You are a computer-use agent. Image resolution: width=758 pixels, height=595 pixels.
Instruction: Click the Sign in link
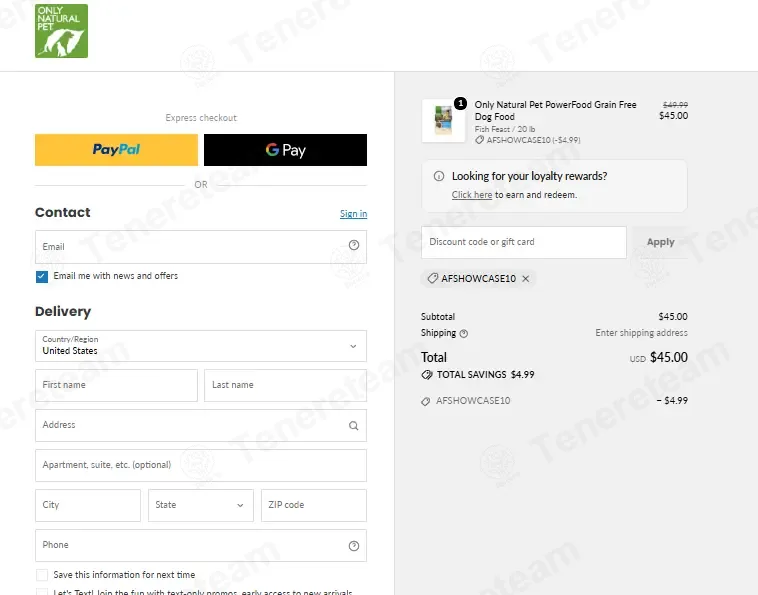(x=353, y=214)
